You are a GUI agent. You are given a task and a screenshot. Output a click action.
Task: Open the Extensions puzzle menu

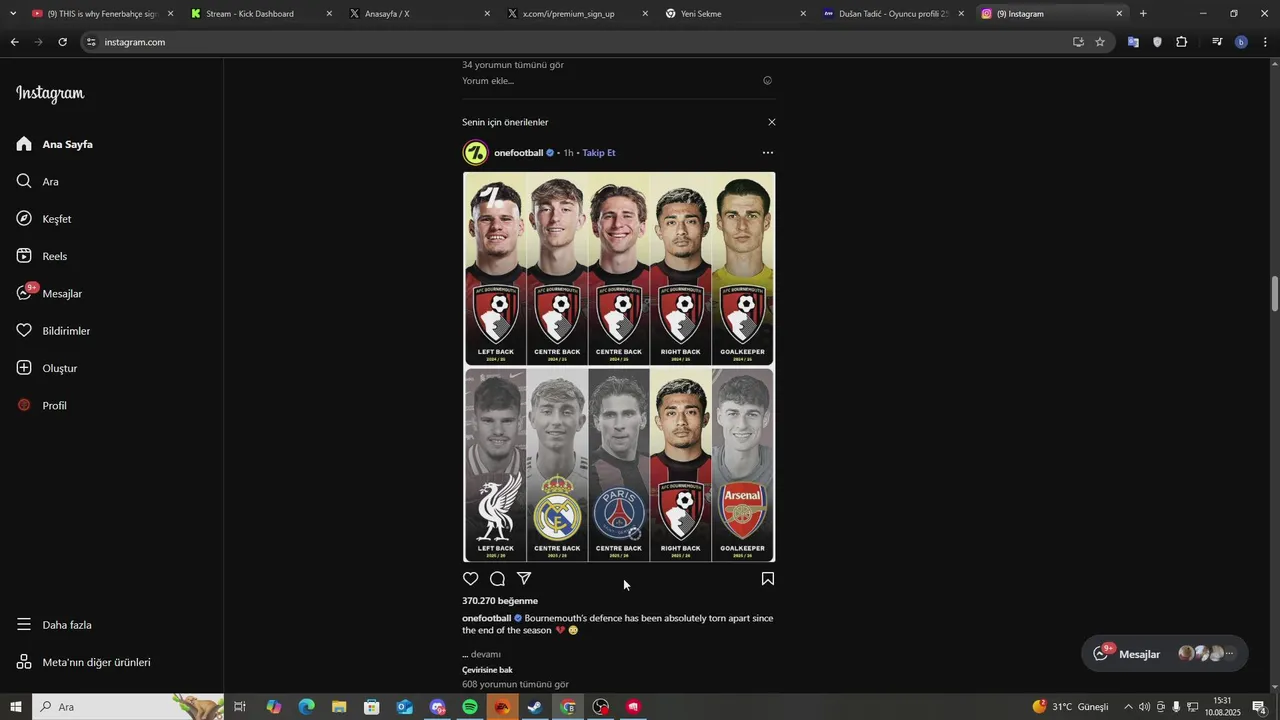[x=1182, y=42]
